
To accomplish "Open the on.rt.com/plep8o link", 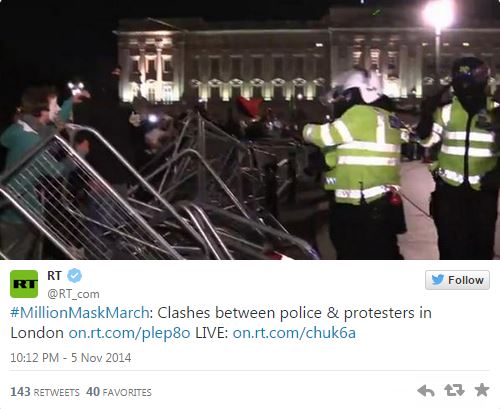I will [x=130, y=333].
